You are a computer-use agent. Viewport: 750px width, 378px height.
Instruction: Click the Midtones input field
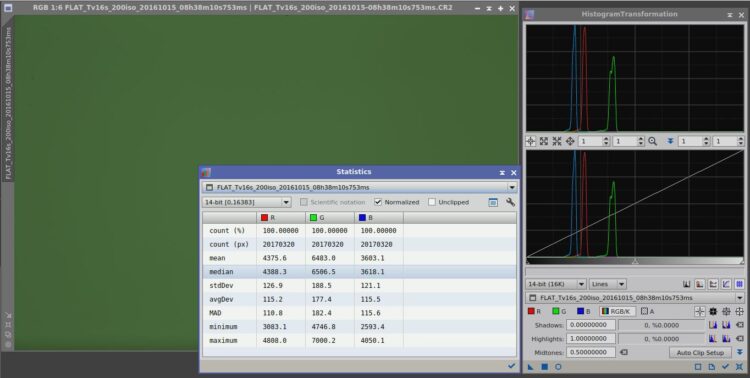(x=591, y=353)
